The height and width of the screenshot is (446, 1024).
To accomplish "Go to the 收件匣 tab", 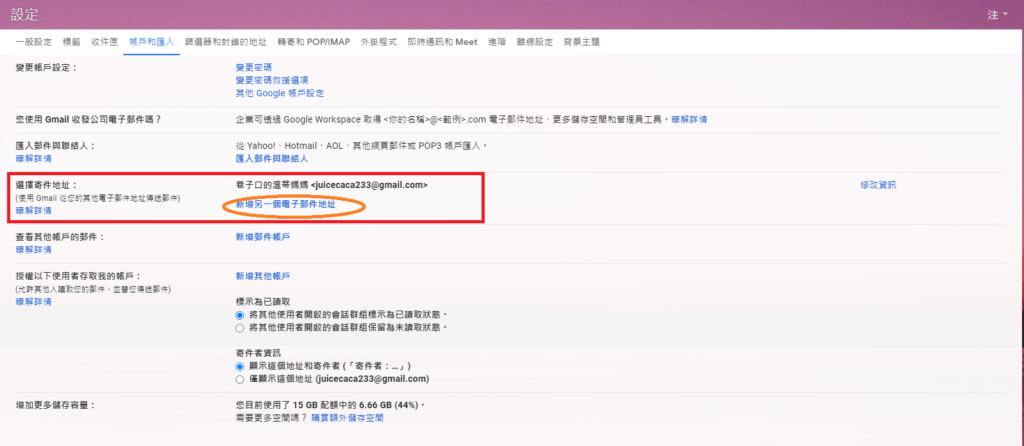I will (x=104, y=42).
